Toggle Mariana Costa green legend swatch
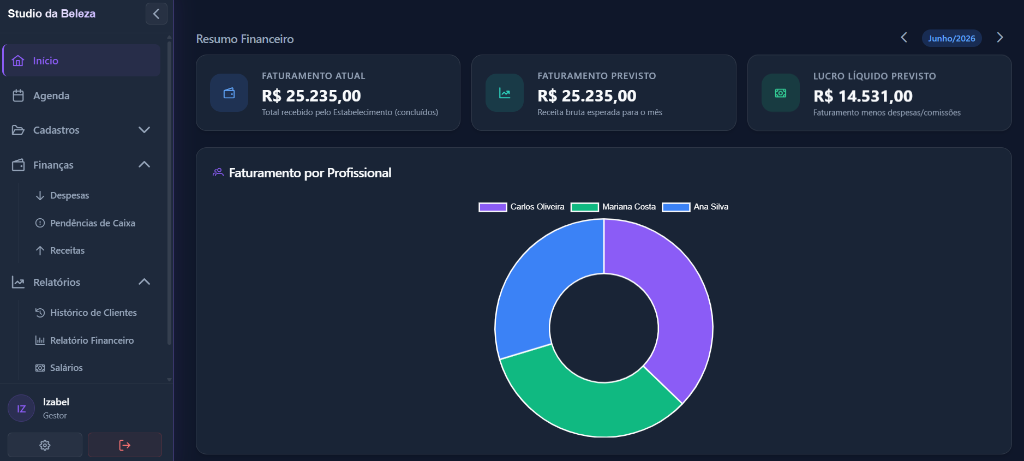The width and height of the screenshot is (1024, 461). 584,207
